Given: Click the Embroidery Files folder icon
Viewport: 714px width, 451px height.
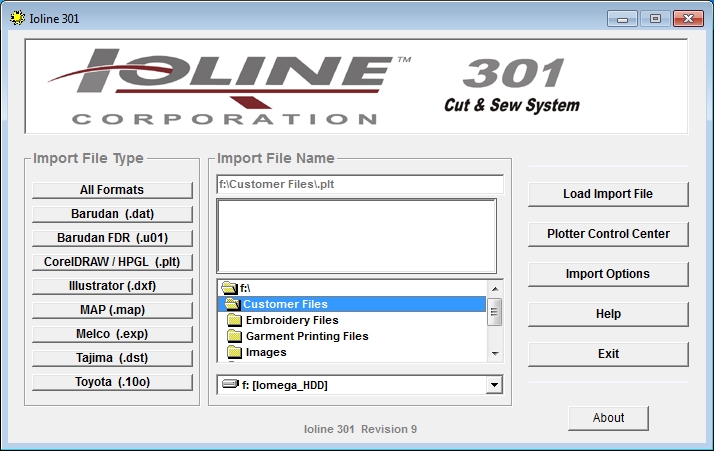Looking at the screenshot, I should point(235,320).
